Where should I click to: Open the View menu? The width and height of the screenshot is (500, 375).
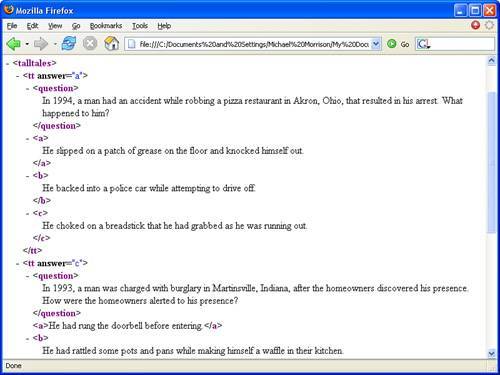point(55,26)
